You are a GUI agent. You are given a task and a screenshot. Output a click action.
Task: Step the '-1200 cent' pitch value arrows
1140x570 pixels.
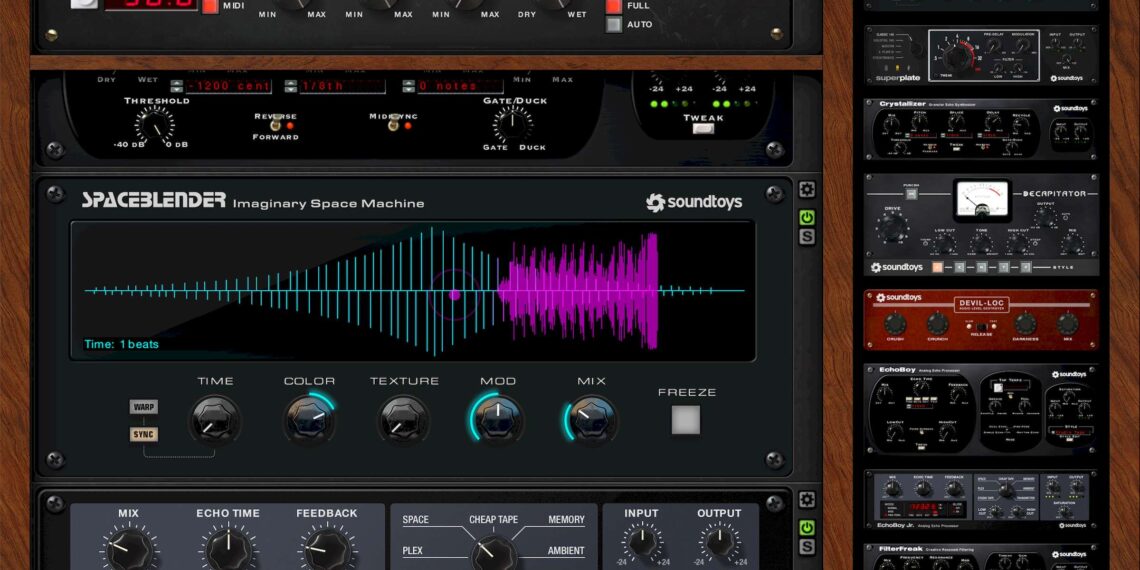coord(177,86)
